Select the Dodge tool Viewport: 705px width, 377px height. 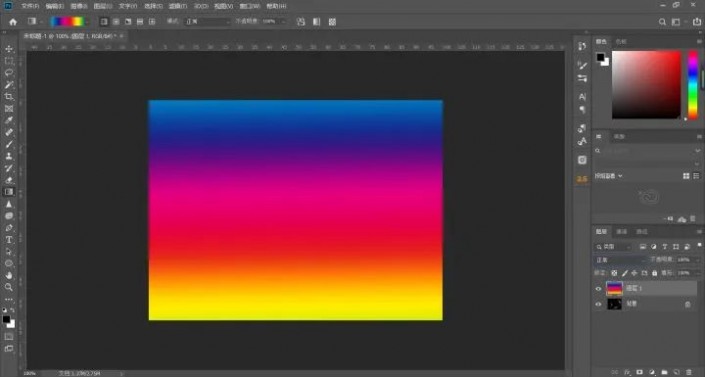[x=9, y=216]
